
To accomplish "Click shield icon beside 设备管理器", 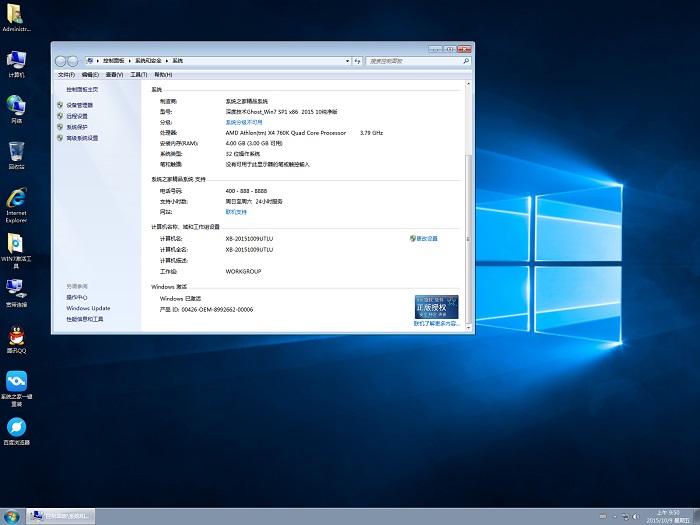I will click(x=60, y=105).
